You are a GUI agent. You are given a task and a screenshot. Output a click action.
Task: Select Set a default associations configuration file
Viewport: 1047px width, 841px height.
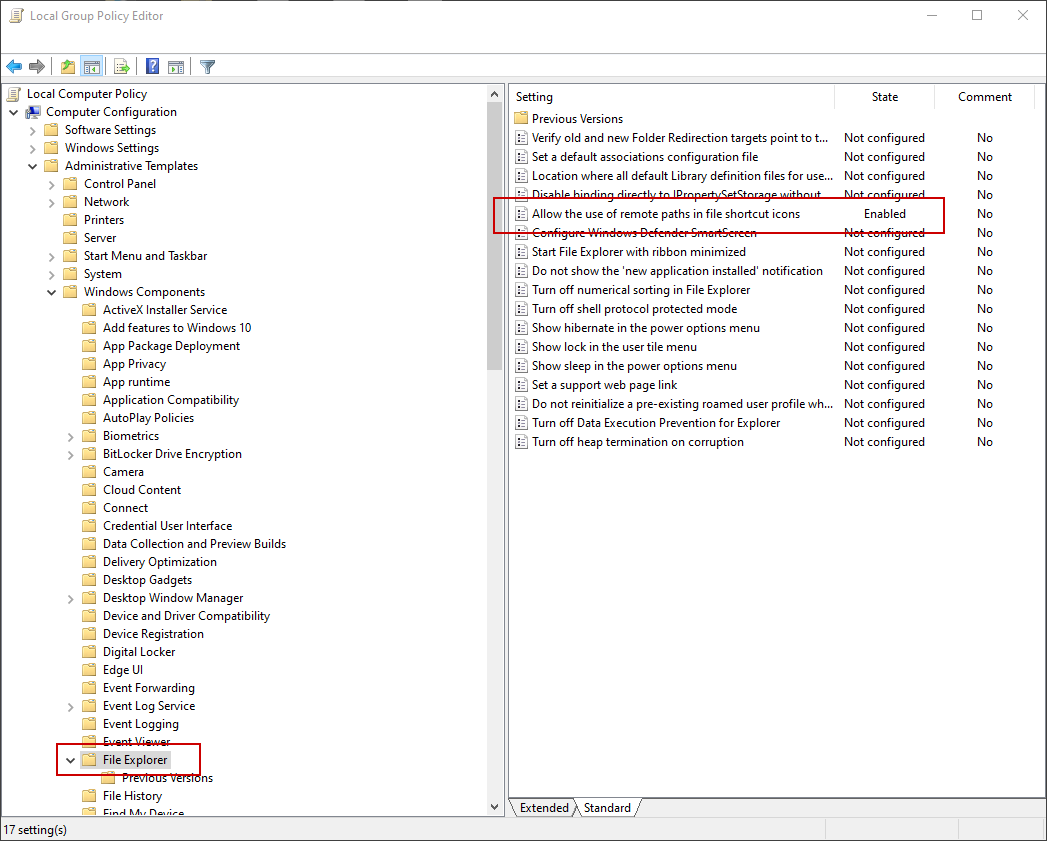645,157
